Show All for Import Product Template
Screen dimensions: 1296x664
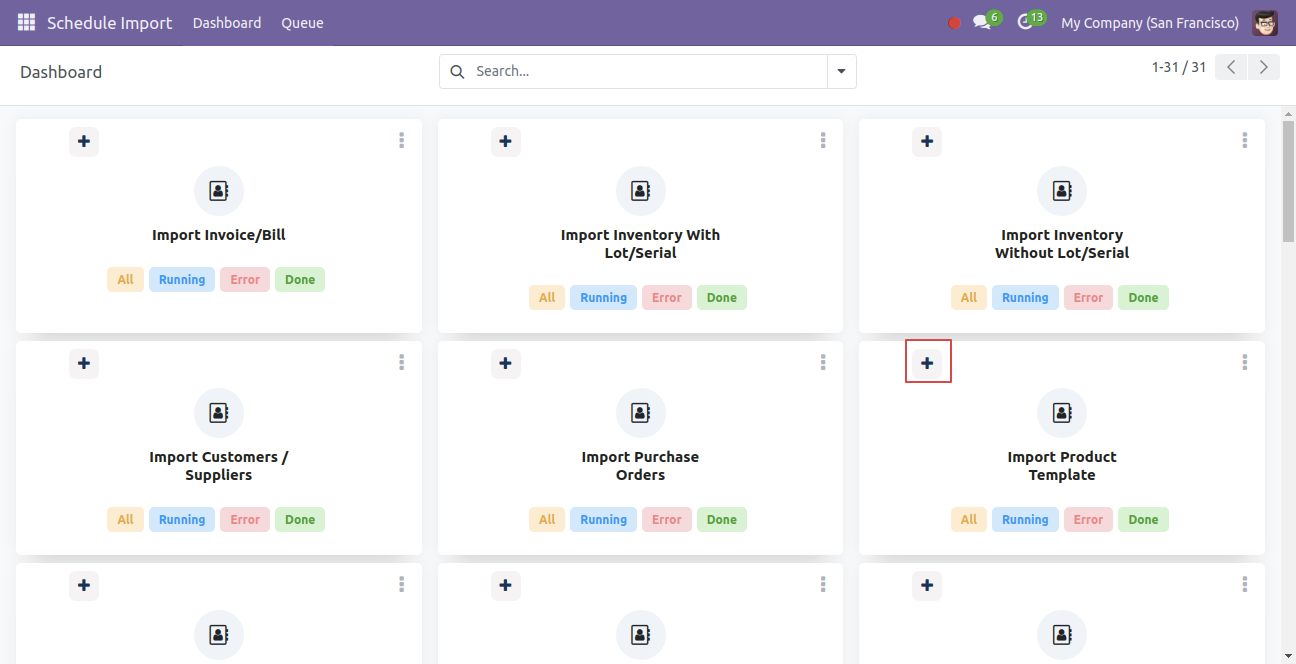pos(969,520)
